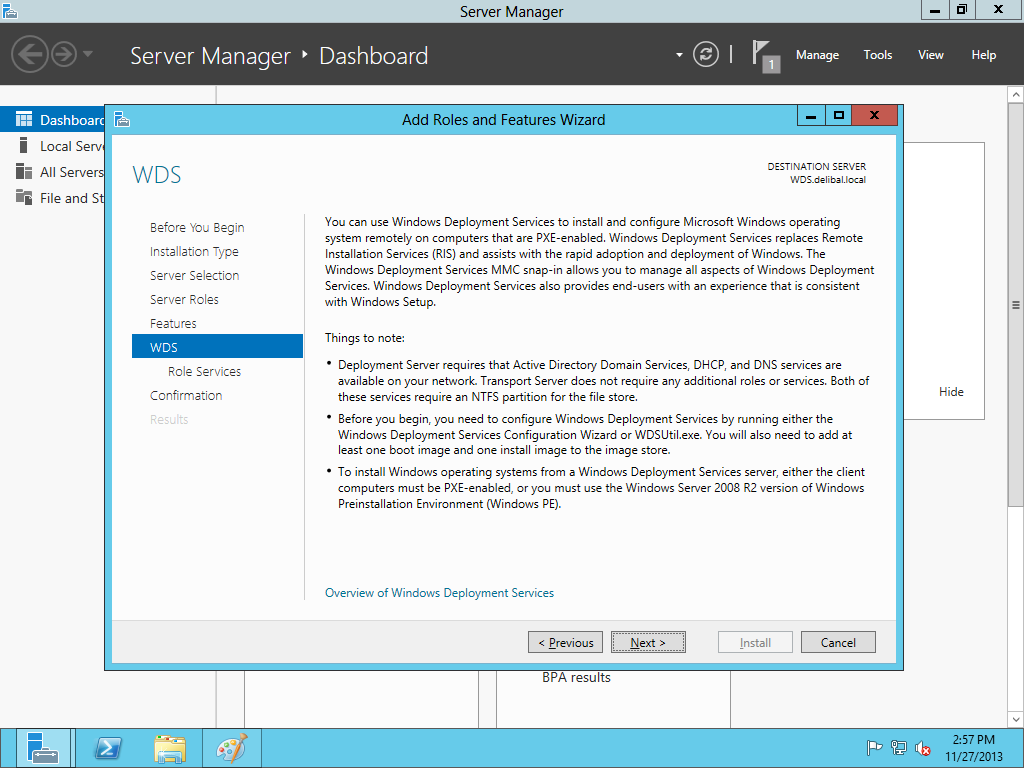Image resolution: width=1024 pixels, height=768 pixels.
Task: Open Overview of Windows Deployment Services link
Action: point(439,593)
